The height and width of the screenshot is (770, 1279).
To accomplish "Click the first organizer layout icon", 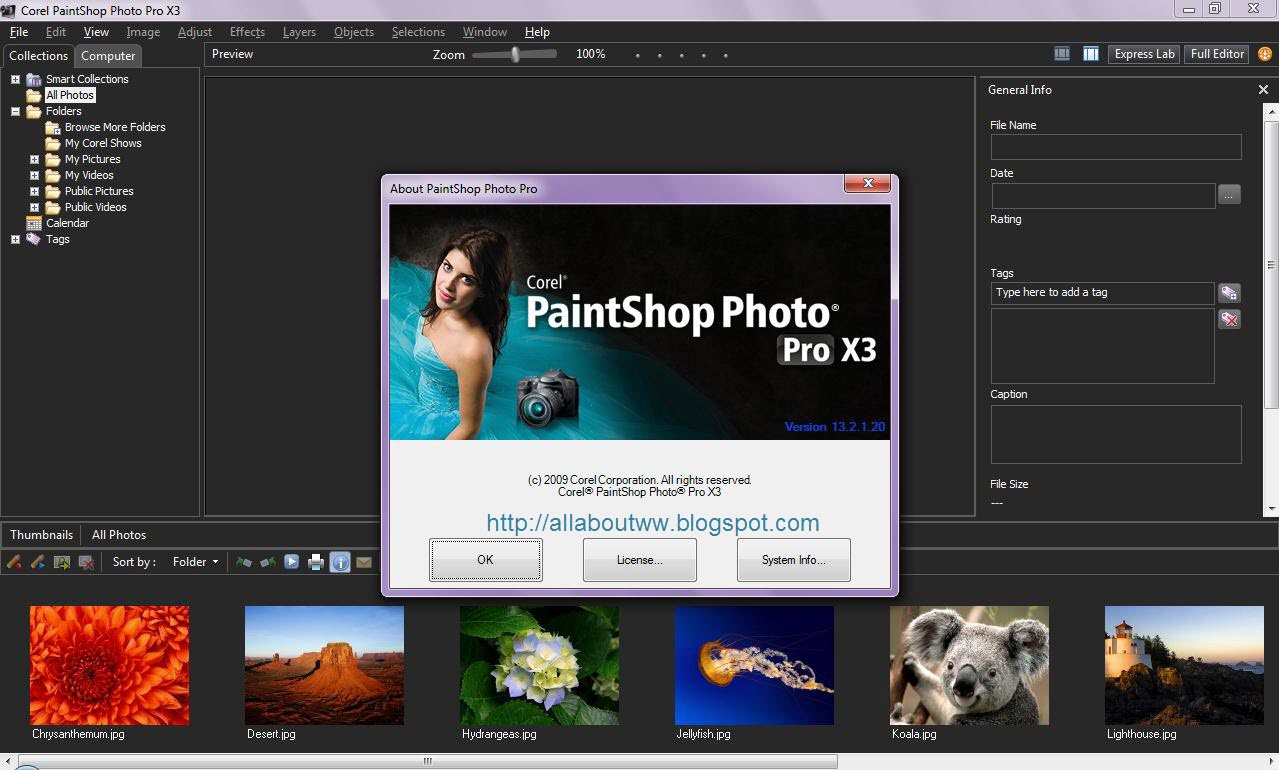I will click(x=1062, y=54).
